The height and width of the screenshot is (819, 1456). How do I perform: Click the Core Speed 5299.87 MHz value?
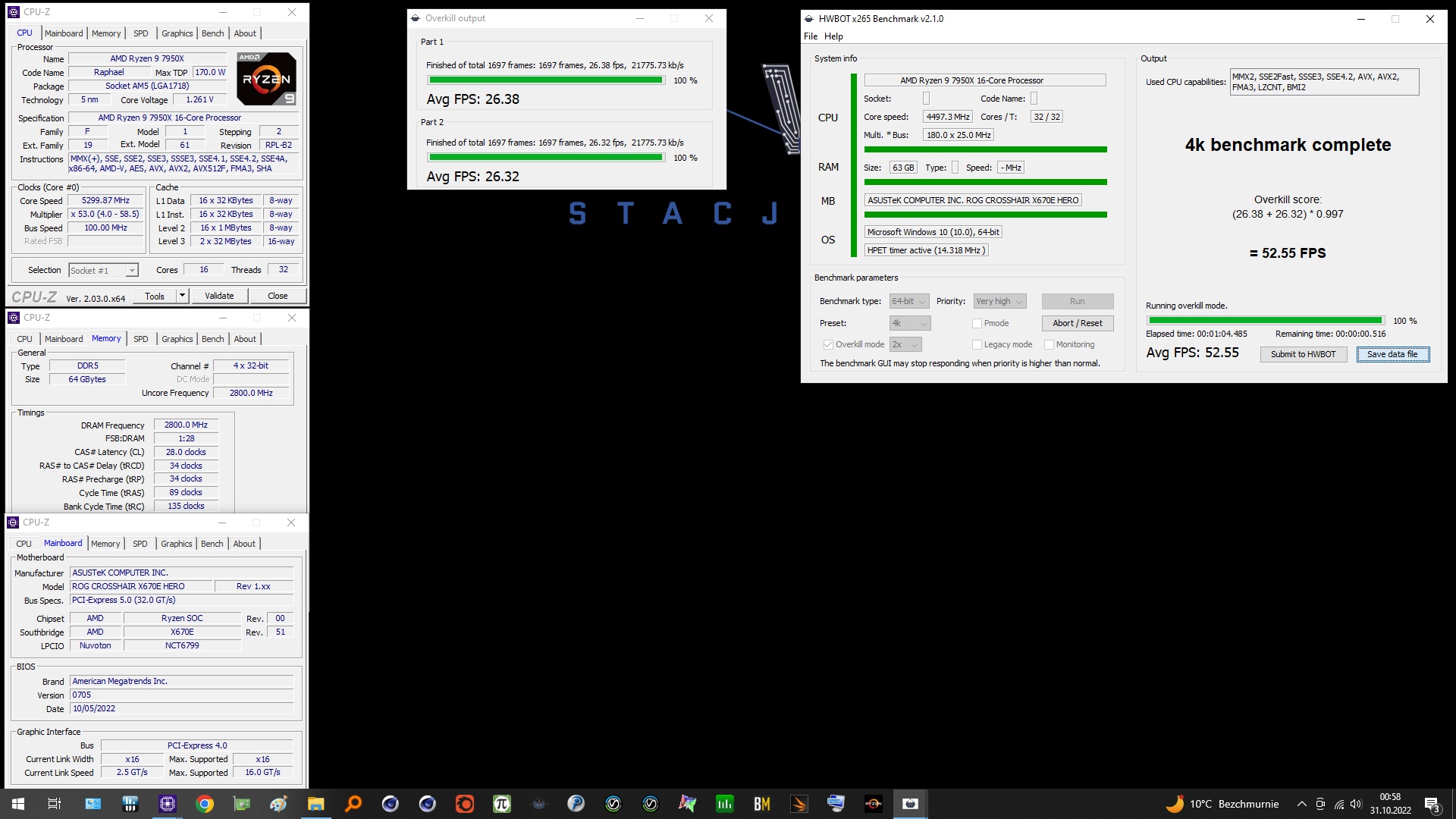tap(105, 201)
